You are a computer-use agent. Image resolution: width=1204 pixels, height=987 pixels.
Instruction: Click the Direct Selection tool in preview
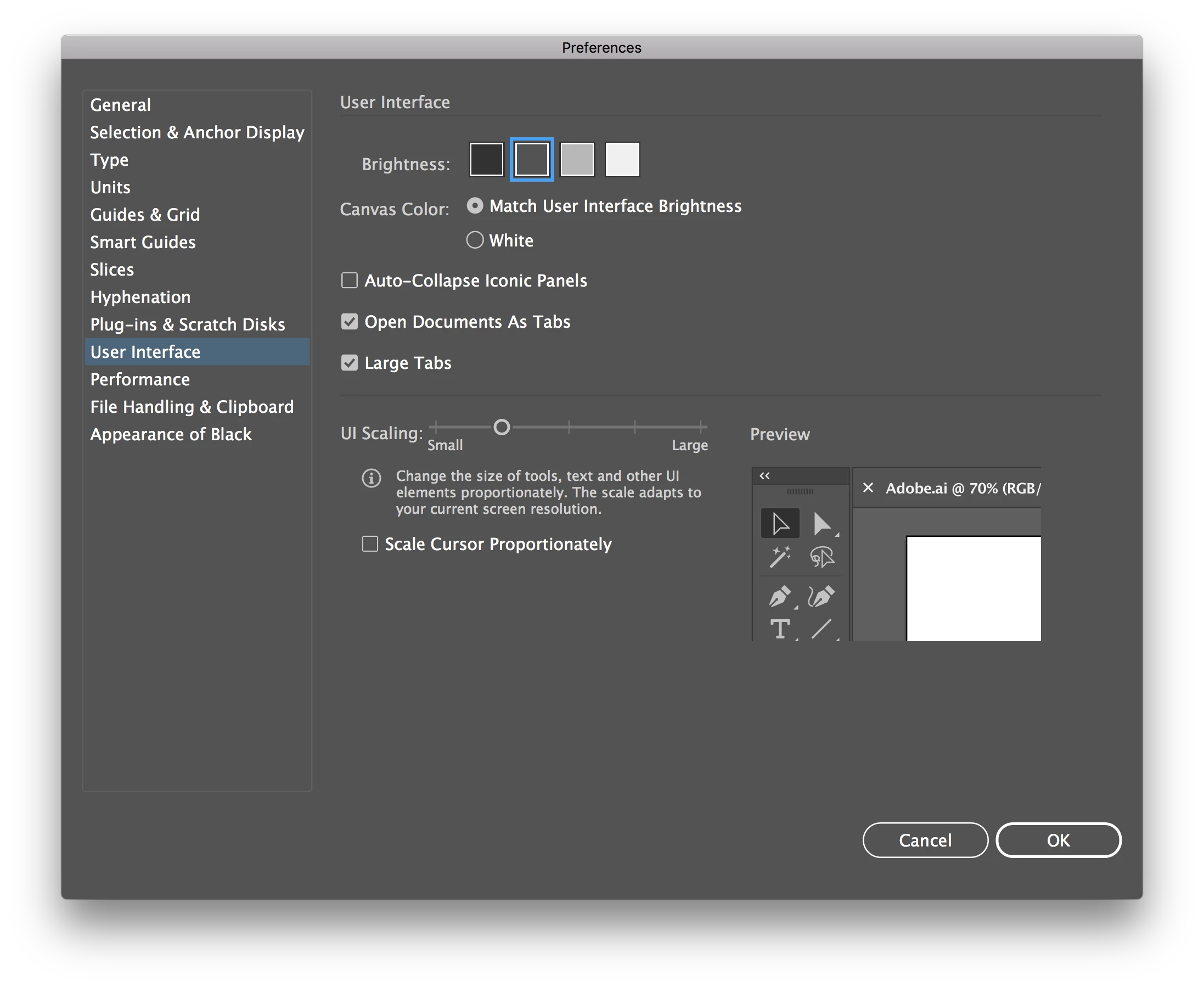(x=822, y=524)
